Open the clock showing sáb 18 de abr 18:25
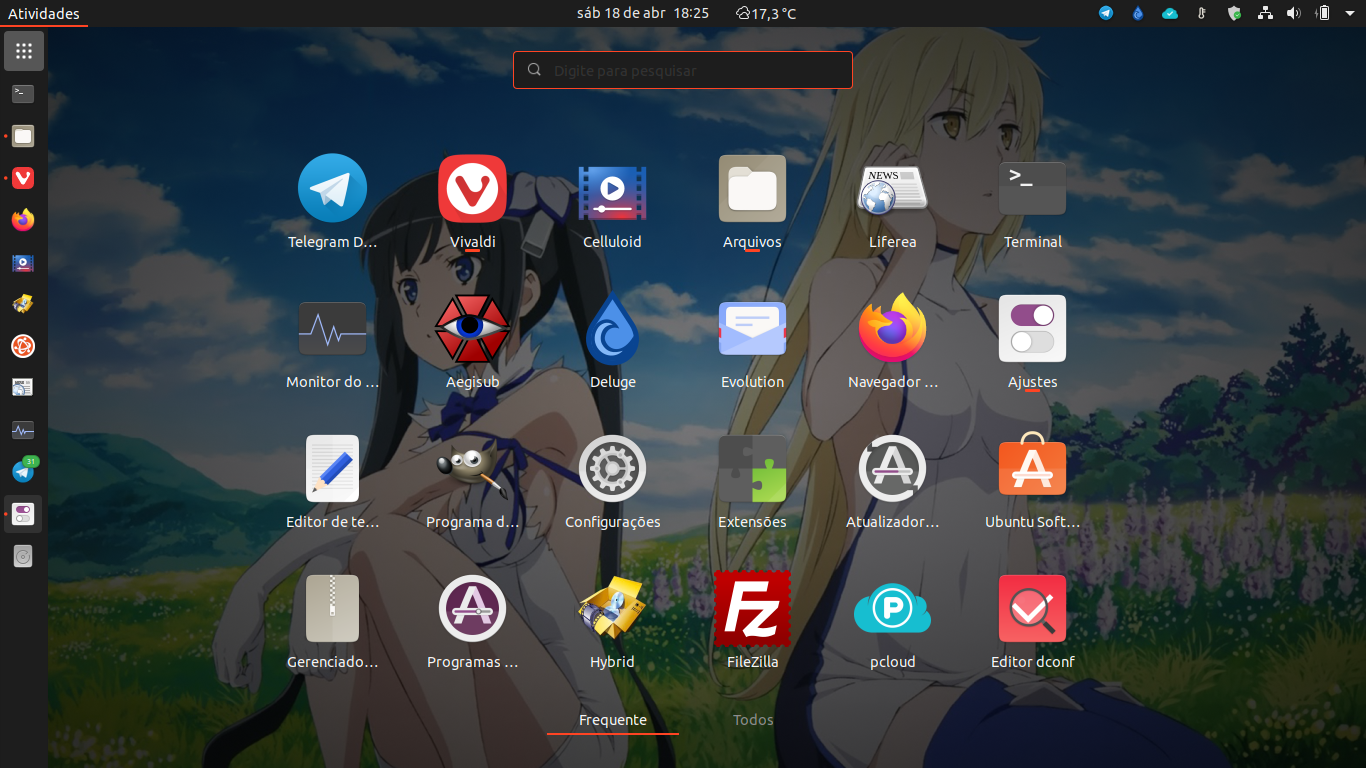Screen dimensions: 1366x768 click(643, 13)
